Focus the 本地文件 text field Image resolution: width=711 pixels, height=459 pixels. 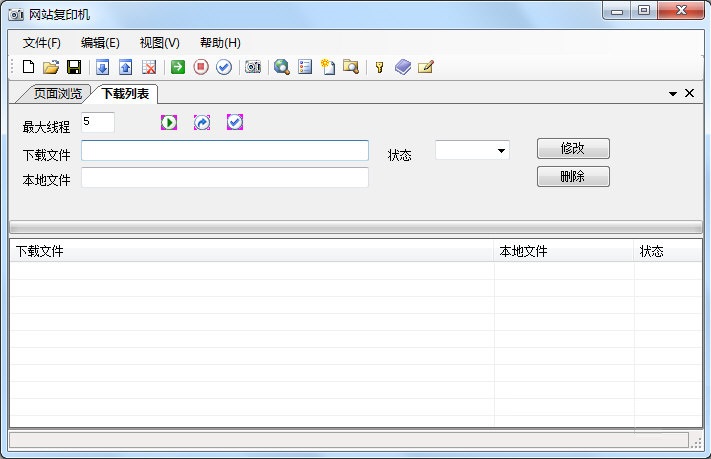click(225, 177)
